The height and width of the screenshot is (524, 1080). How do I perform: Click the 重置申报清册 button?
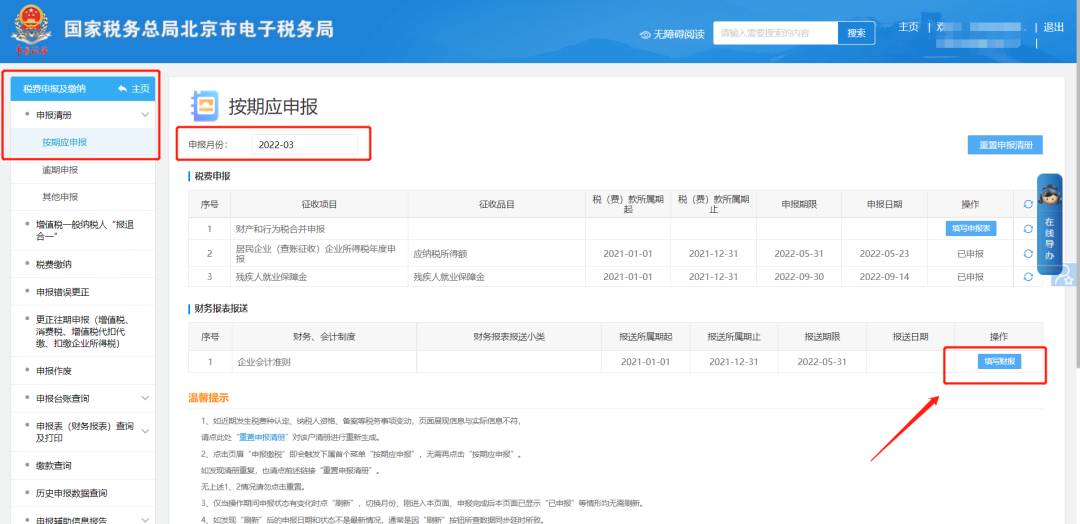pyautogui.click(x=1005, y=145)
